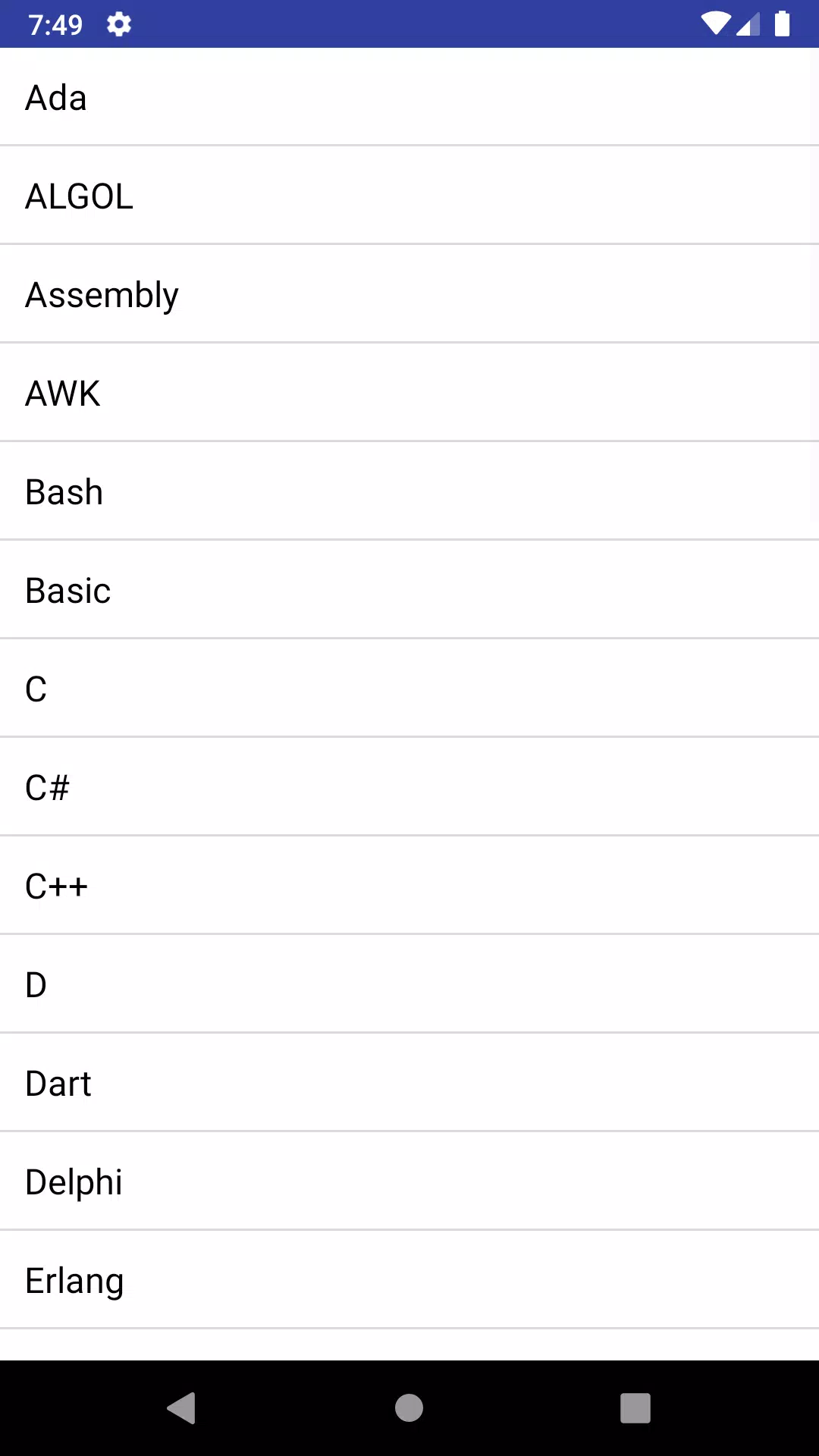This screenshot has height=1456, width=819.
Task: Select AWK in the list
Action: point(409,392)
